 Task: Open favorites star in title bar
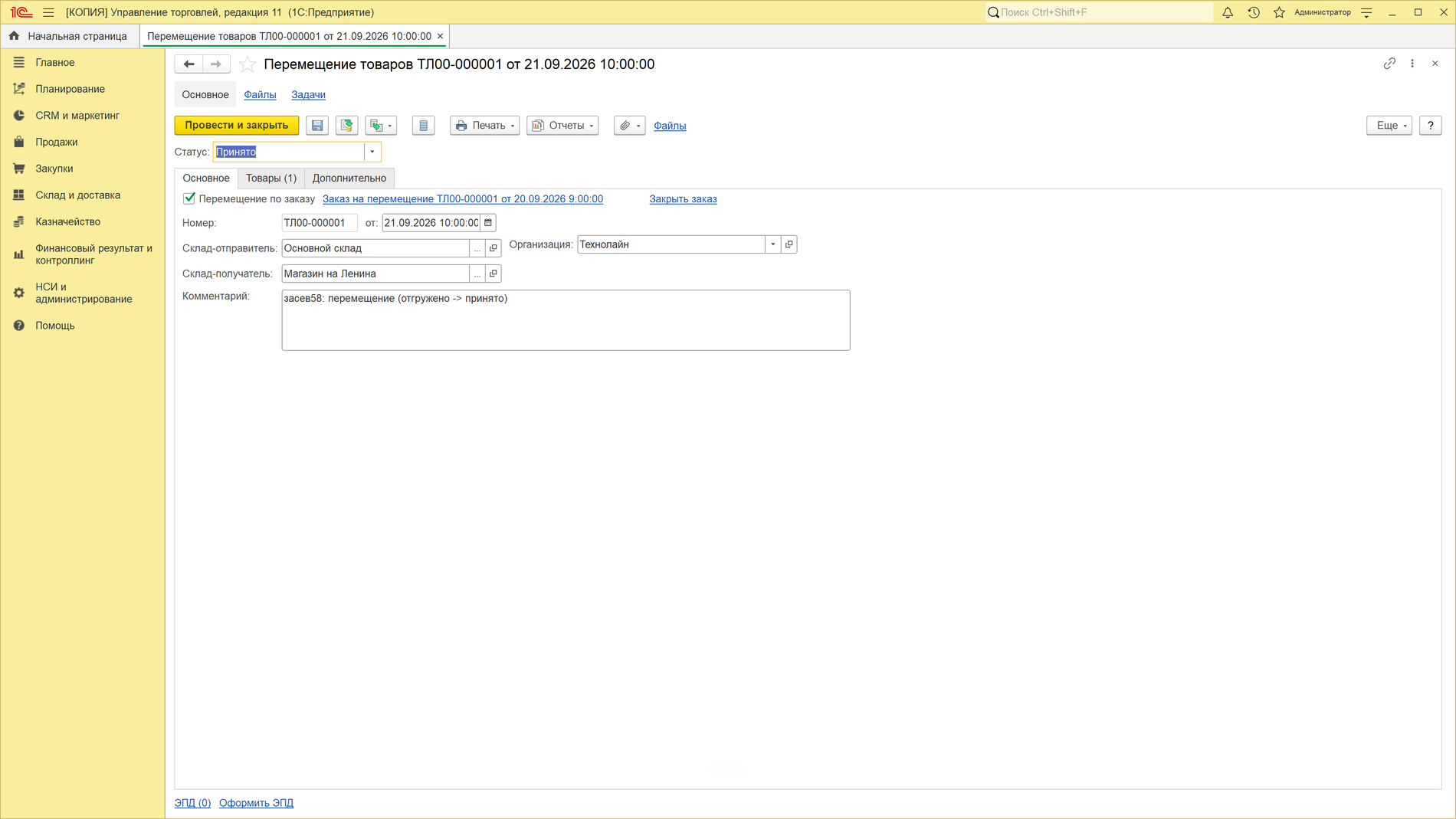click(x=1279, y=12)
